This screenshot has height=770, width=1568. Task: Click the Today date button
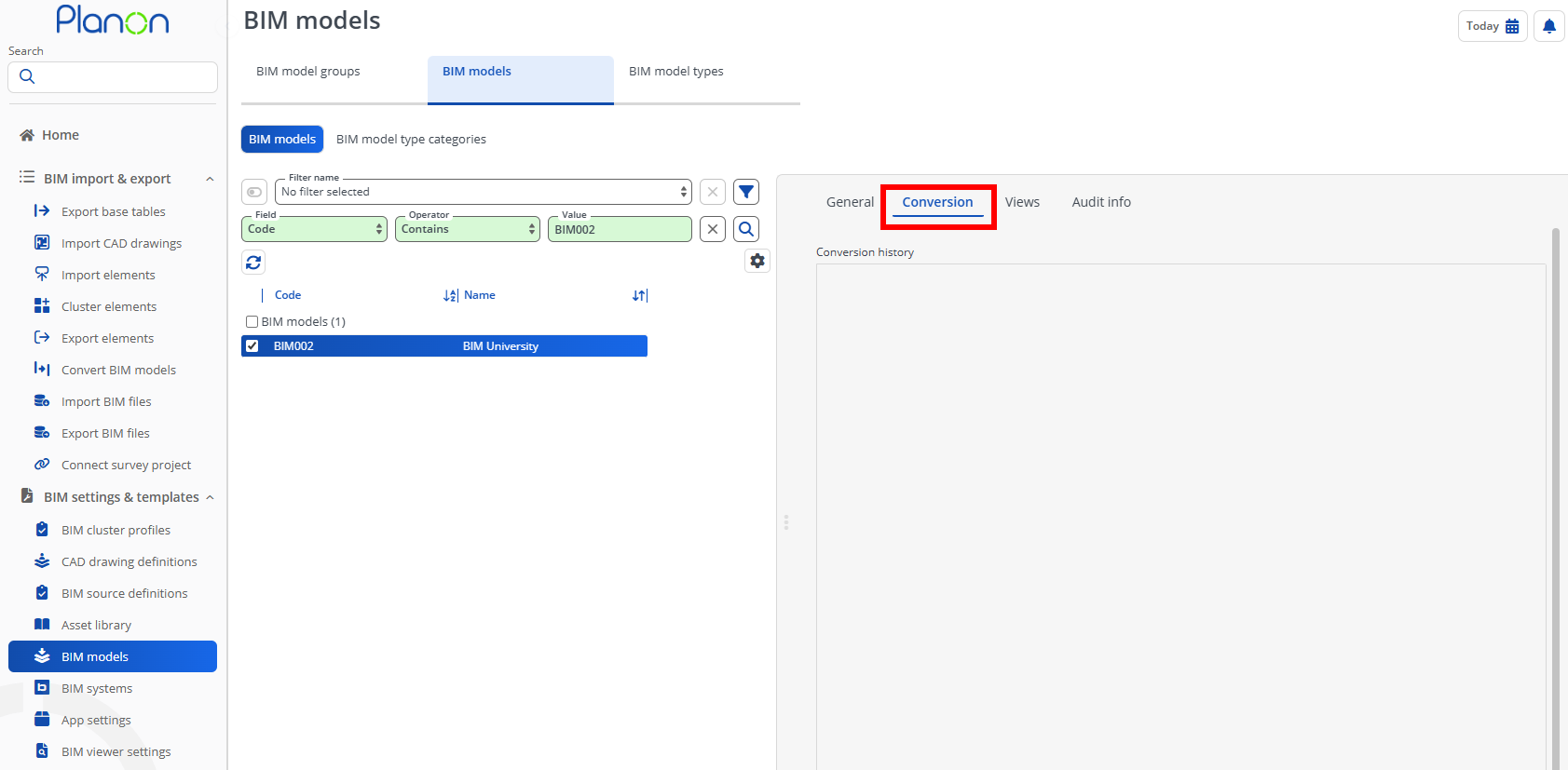(x=1493, y=26)
